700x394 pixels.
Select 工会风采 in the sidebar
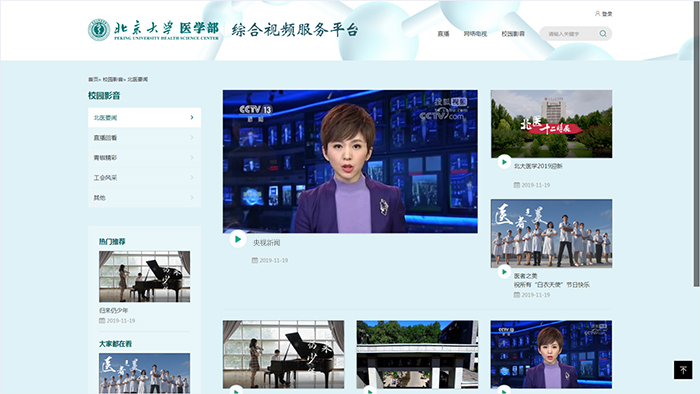pyautogui.click(x=144, y=177)
